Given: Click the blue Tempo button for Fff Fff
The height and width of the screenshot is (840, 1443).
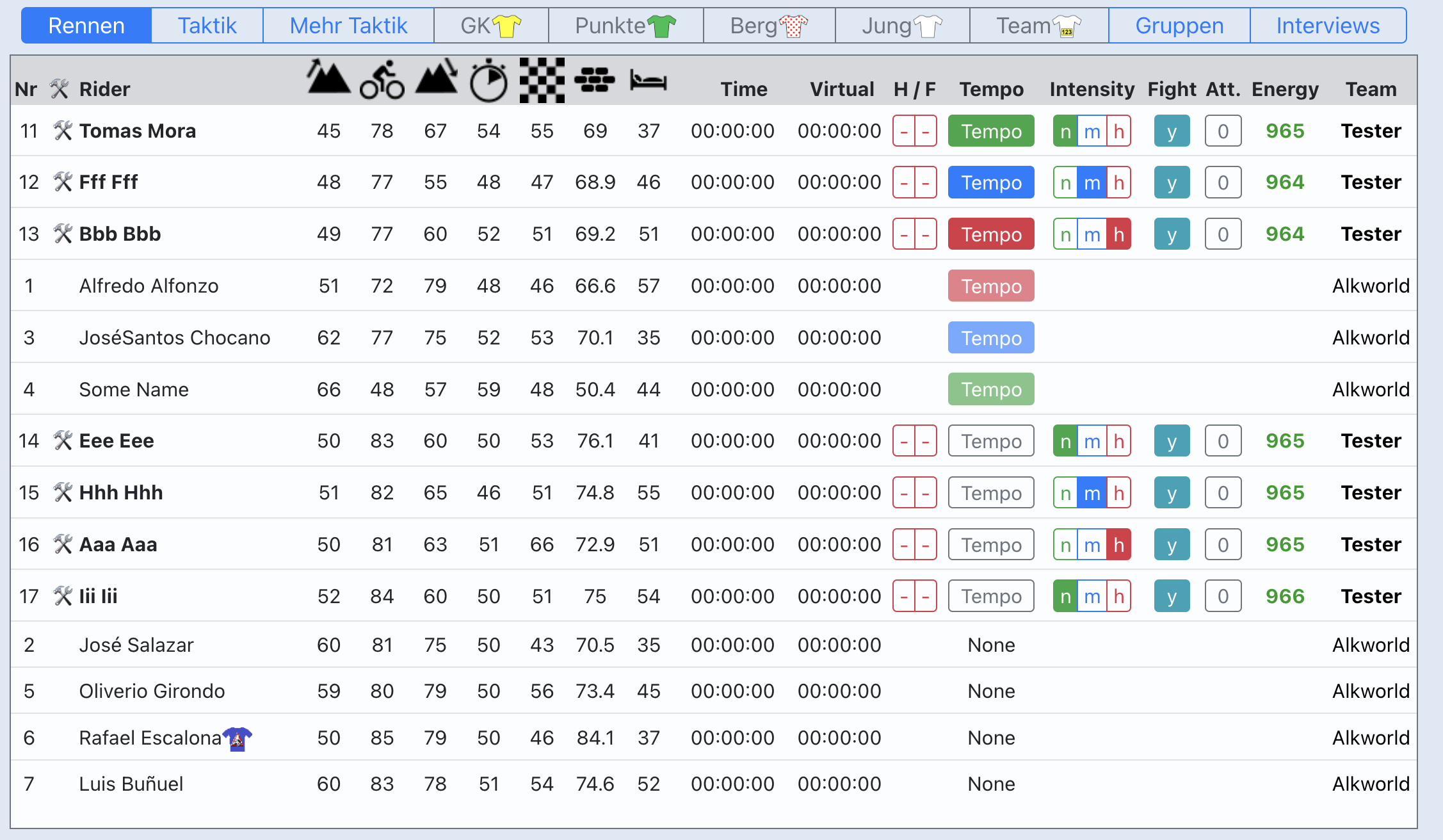Looking at the screenshot, I should pyautogui.click(x=991, y=182).
